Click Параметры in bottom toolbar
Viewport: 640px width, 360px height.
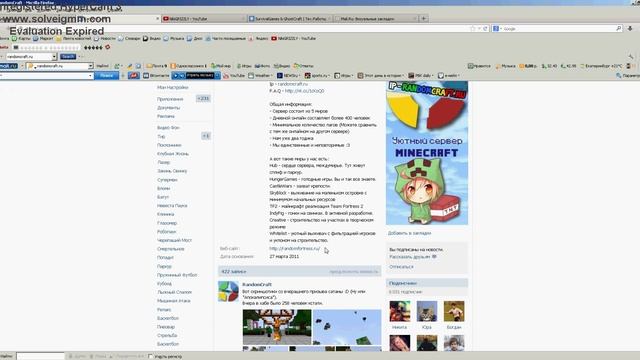click(627, 76)
